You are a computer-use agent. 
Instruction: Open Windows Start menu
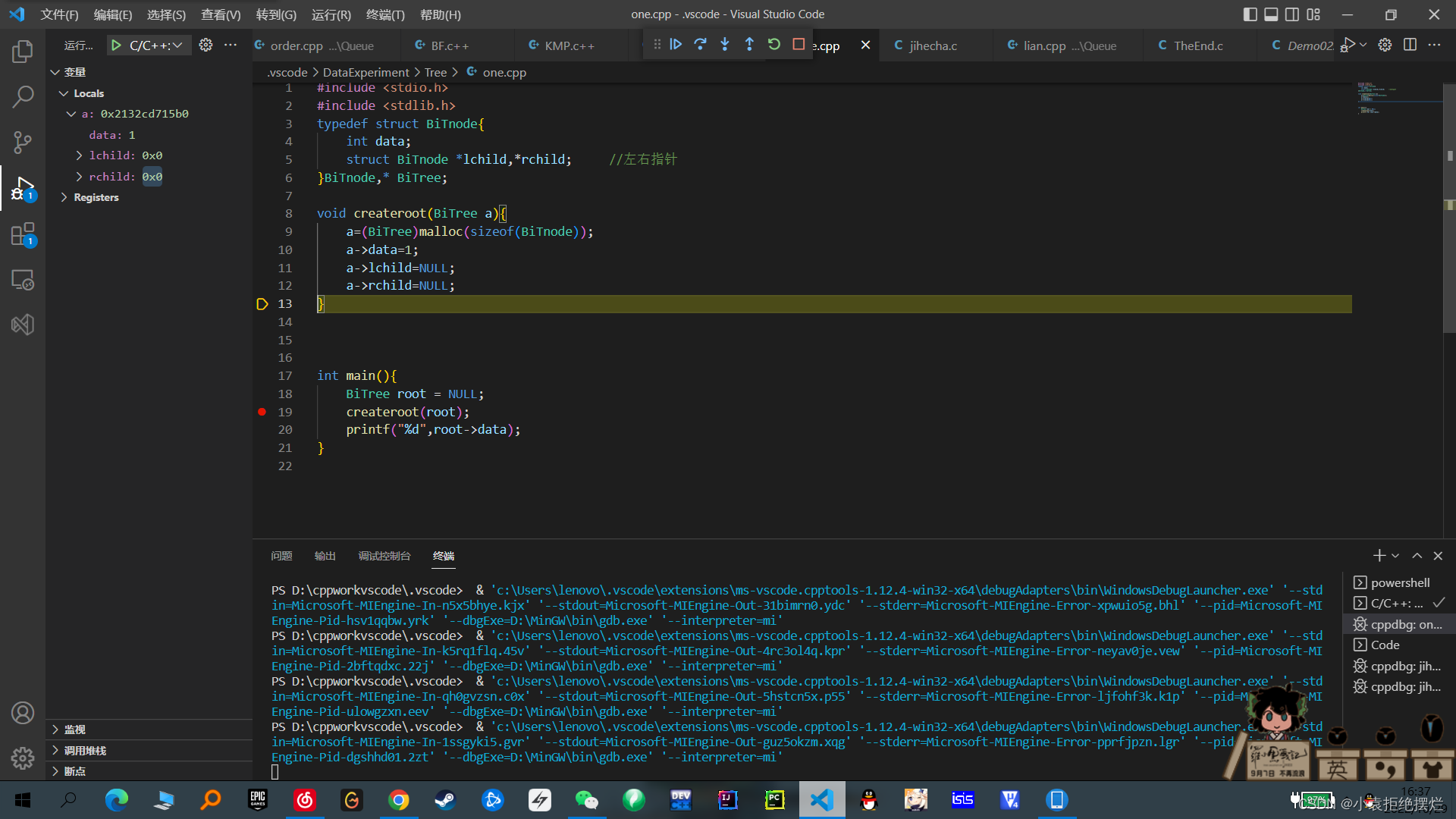[x=23, y=800]
